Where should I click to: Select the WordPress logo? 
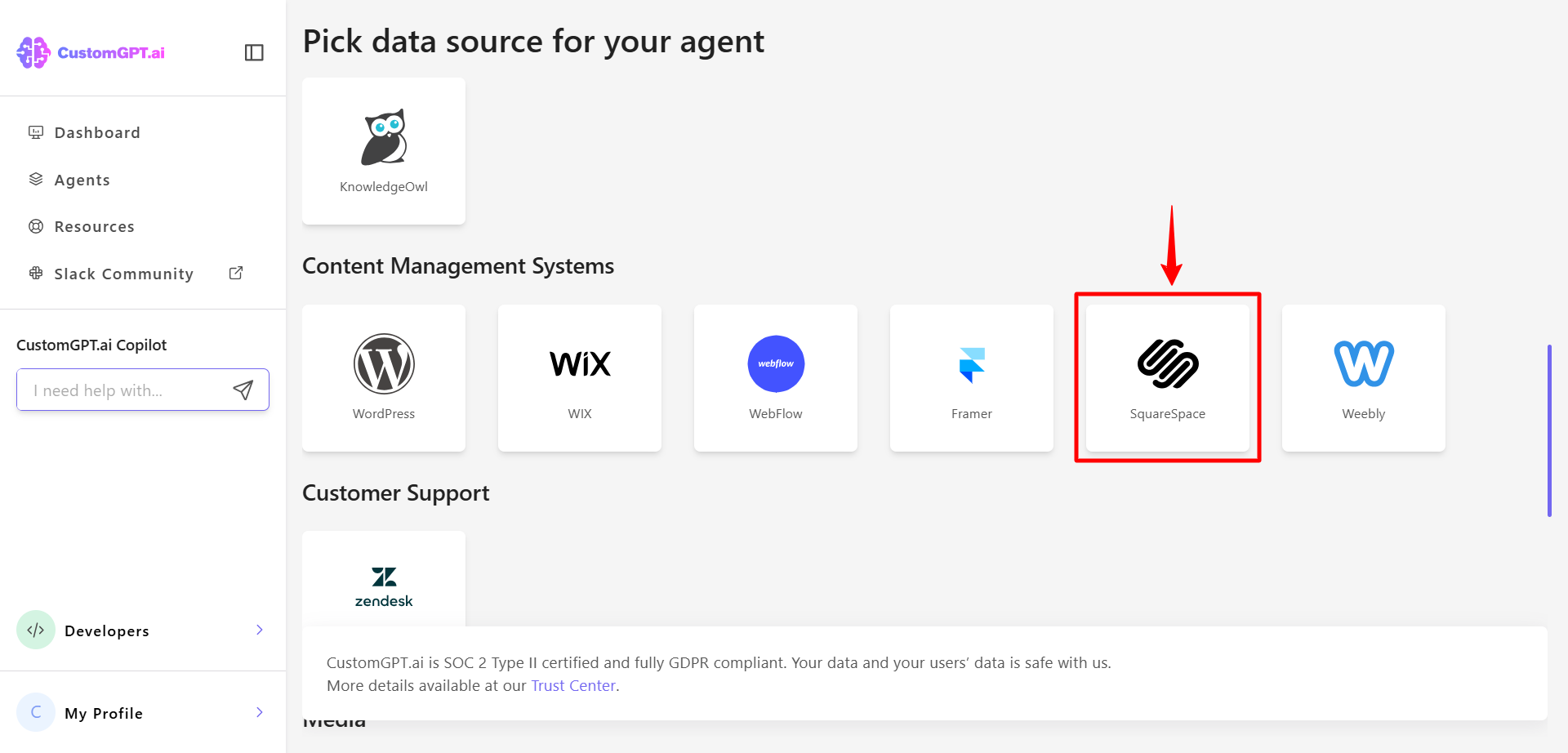384,363
